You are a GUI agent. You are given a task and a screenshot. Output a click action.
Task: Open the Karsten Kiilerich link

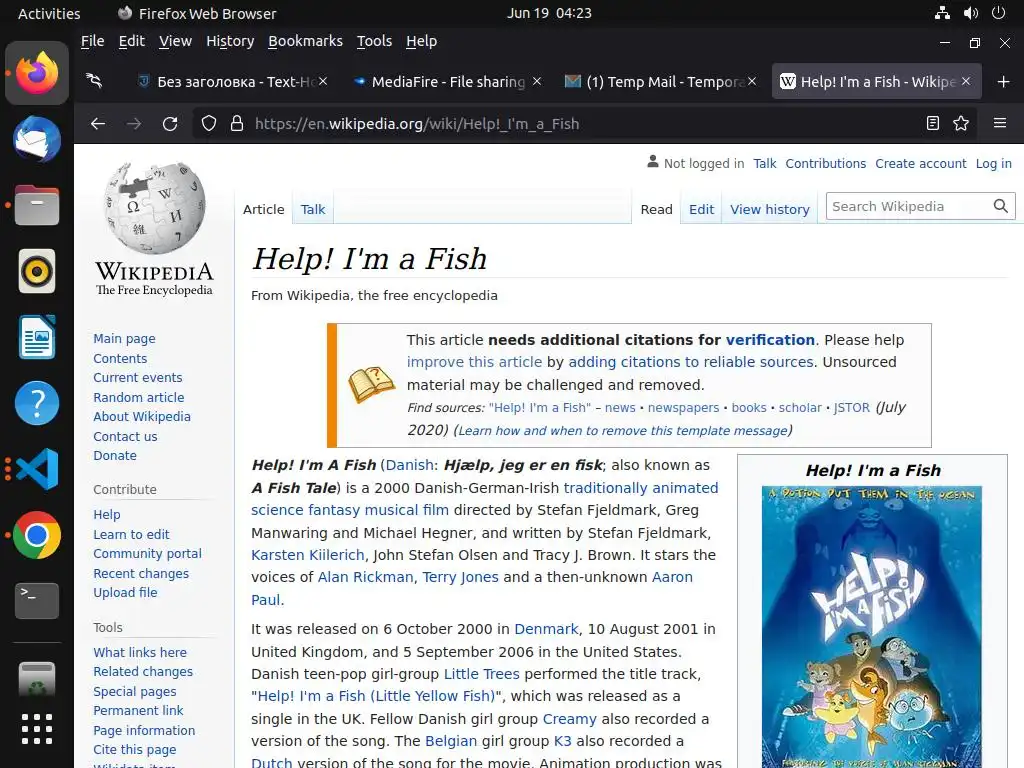tap(308, 555)
